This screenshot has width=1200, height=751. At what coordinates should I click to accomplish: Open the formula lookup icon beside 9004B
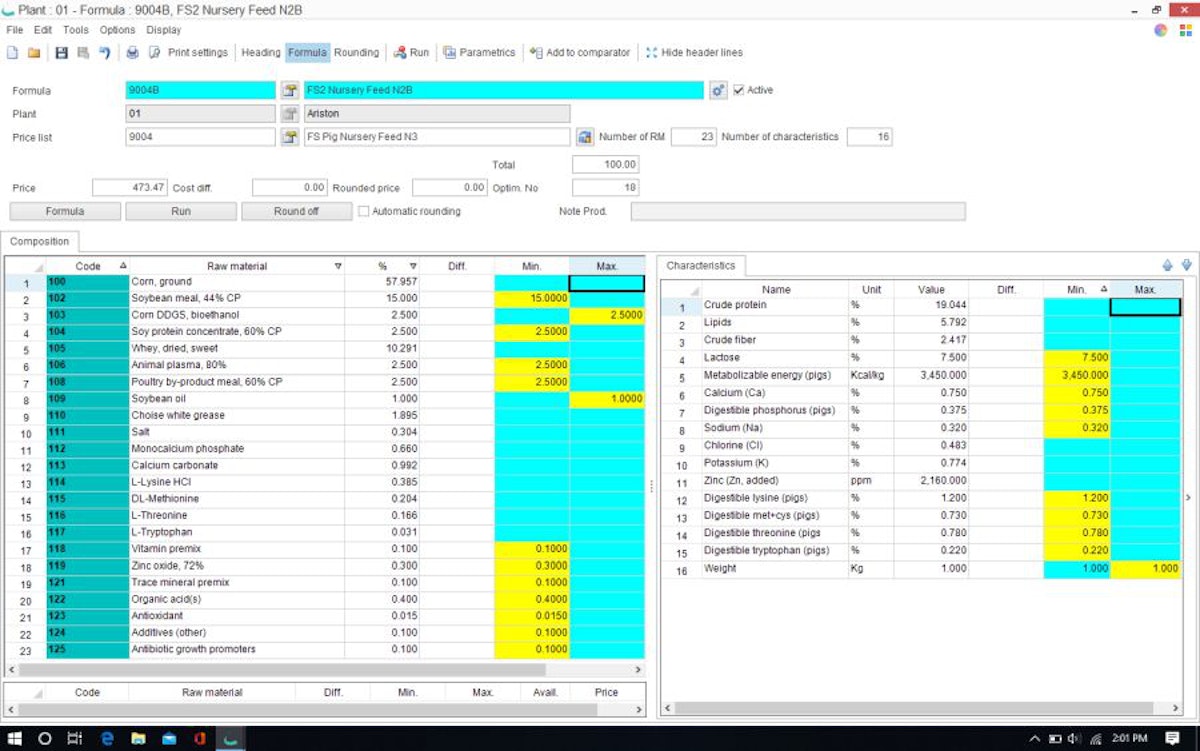point(290,91)
